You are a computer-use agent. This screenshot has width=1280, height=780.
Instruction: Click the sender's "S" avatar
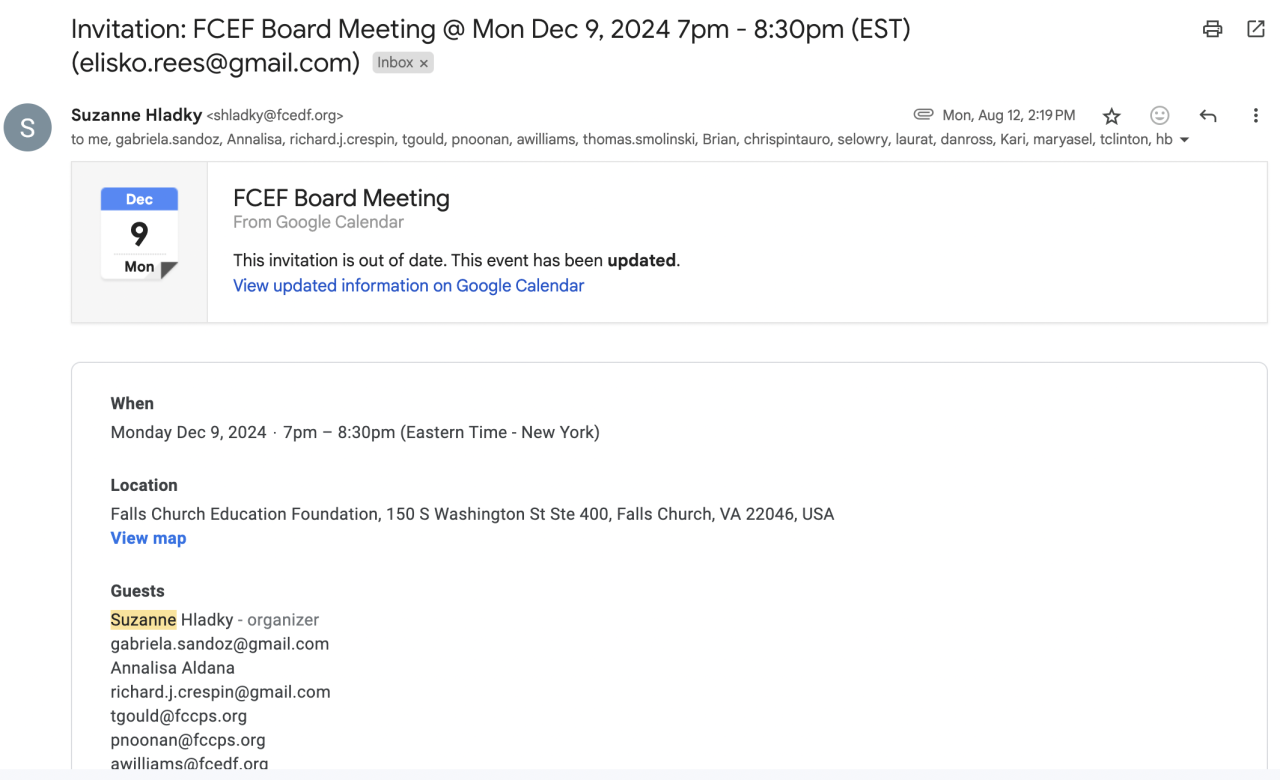pos(28,128)
